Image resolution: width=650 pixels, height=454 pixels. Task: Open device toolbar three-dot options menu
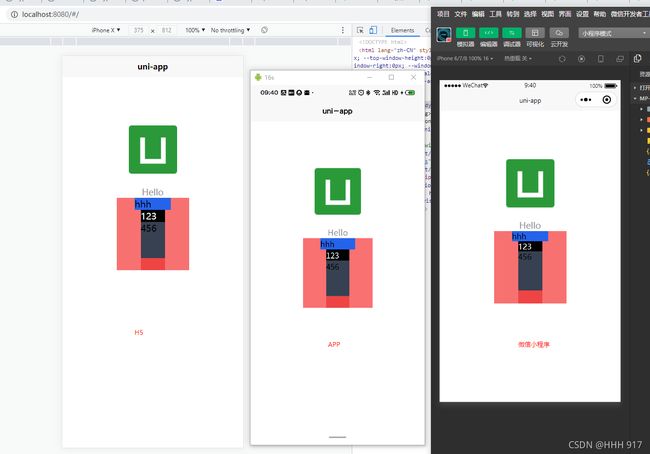[x=342, y=30]
